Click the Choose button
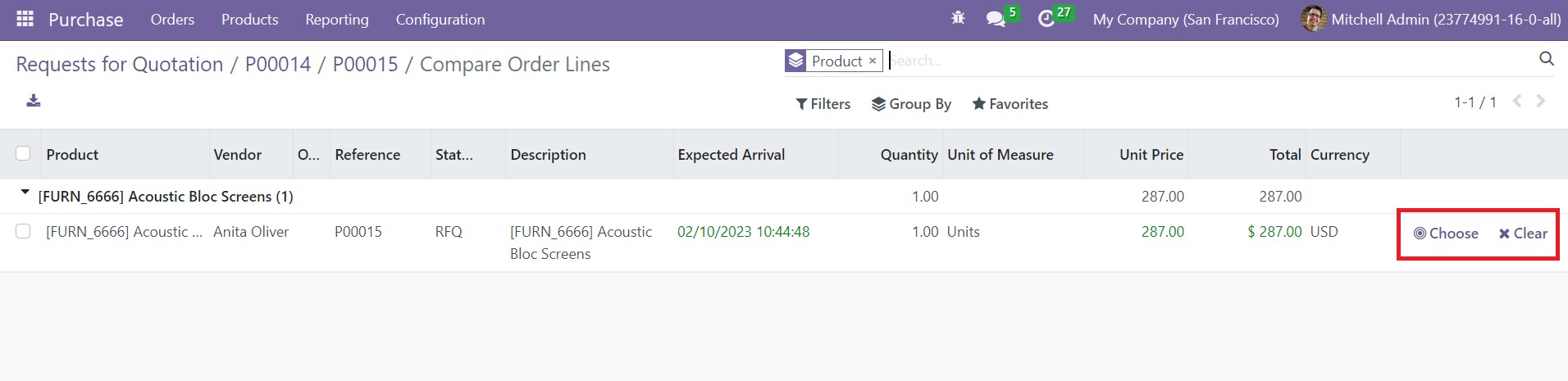 (1446, 234)
